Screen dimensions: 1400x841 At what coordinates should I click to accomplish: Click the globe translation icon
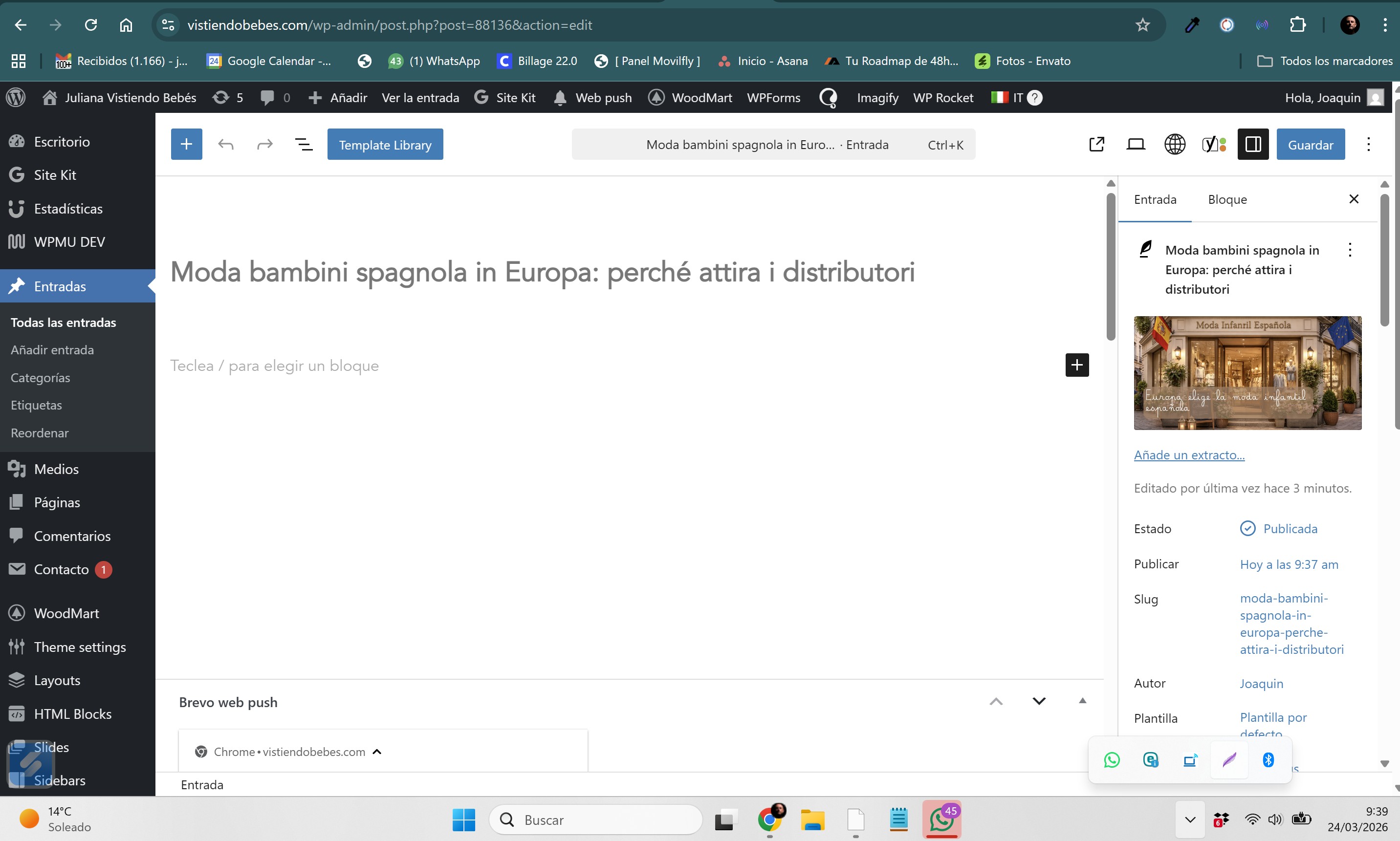(x=1175, y=145)
